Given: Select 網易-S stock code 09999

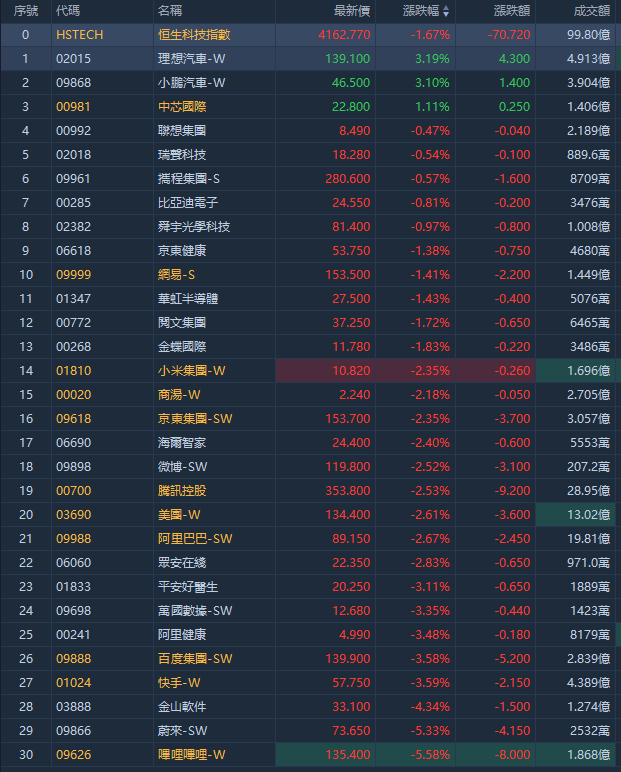Looking at the screenshot, I should 74,274.
